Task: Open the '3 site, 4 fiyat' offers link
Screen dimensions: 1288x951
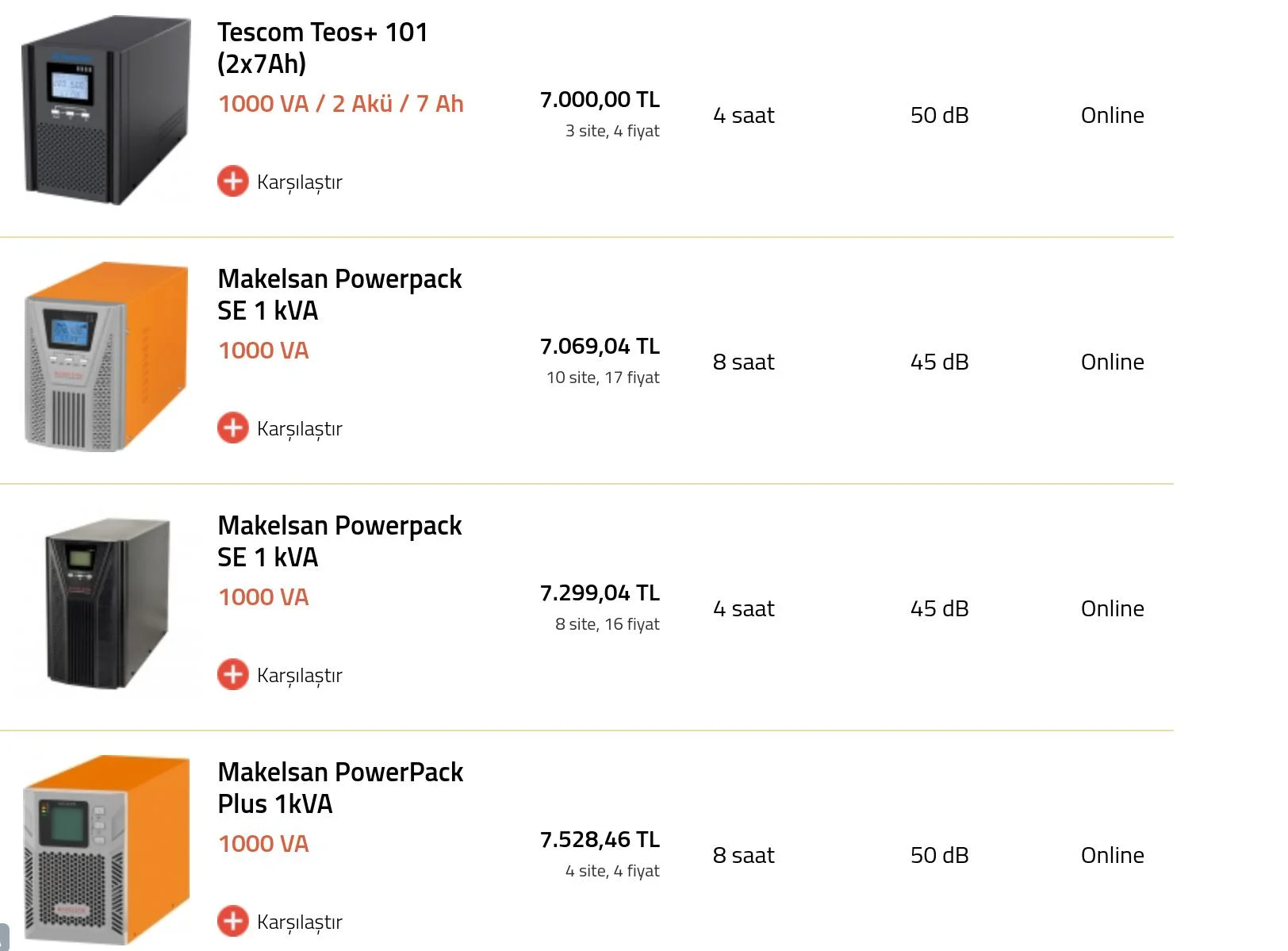Action: 611,131
